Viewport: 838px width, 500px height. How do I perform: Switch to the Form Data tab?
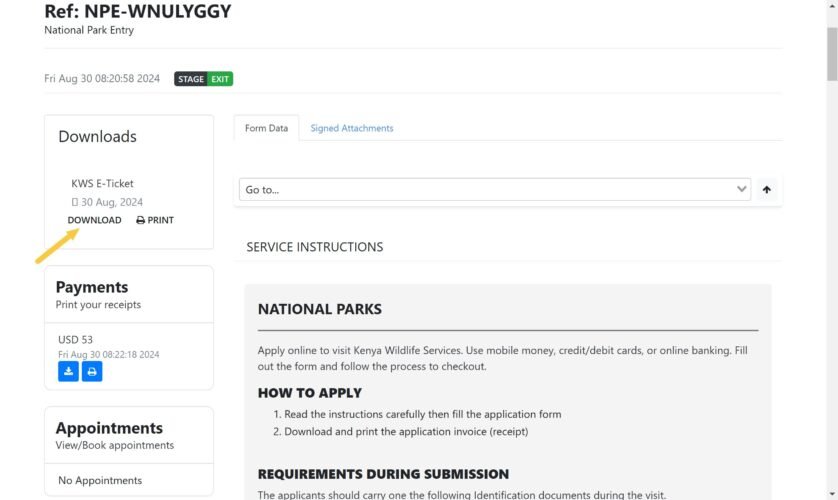pos(266,128)
